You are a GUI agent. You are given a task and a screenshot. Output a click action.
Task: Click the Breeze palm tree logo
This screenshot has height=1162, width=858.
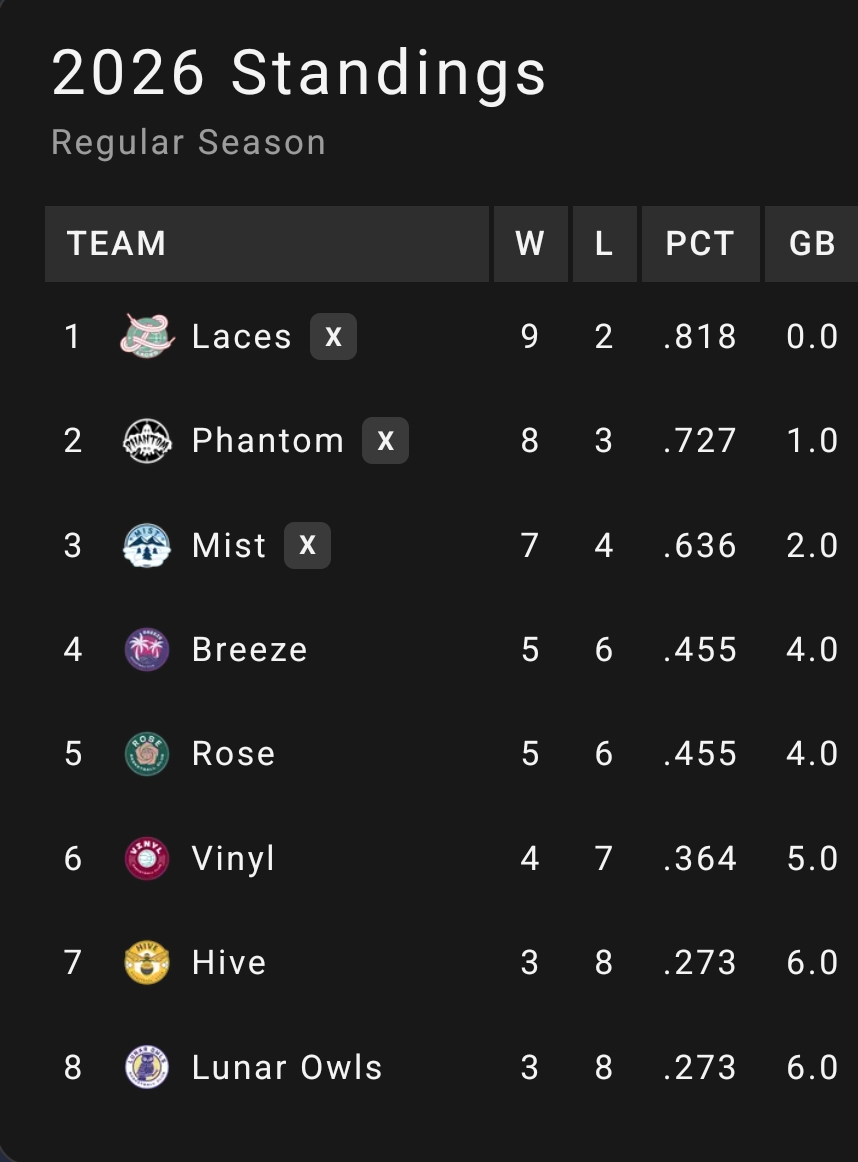pos(147,650)
